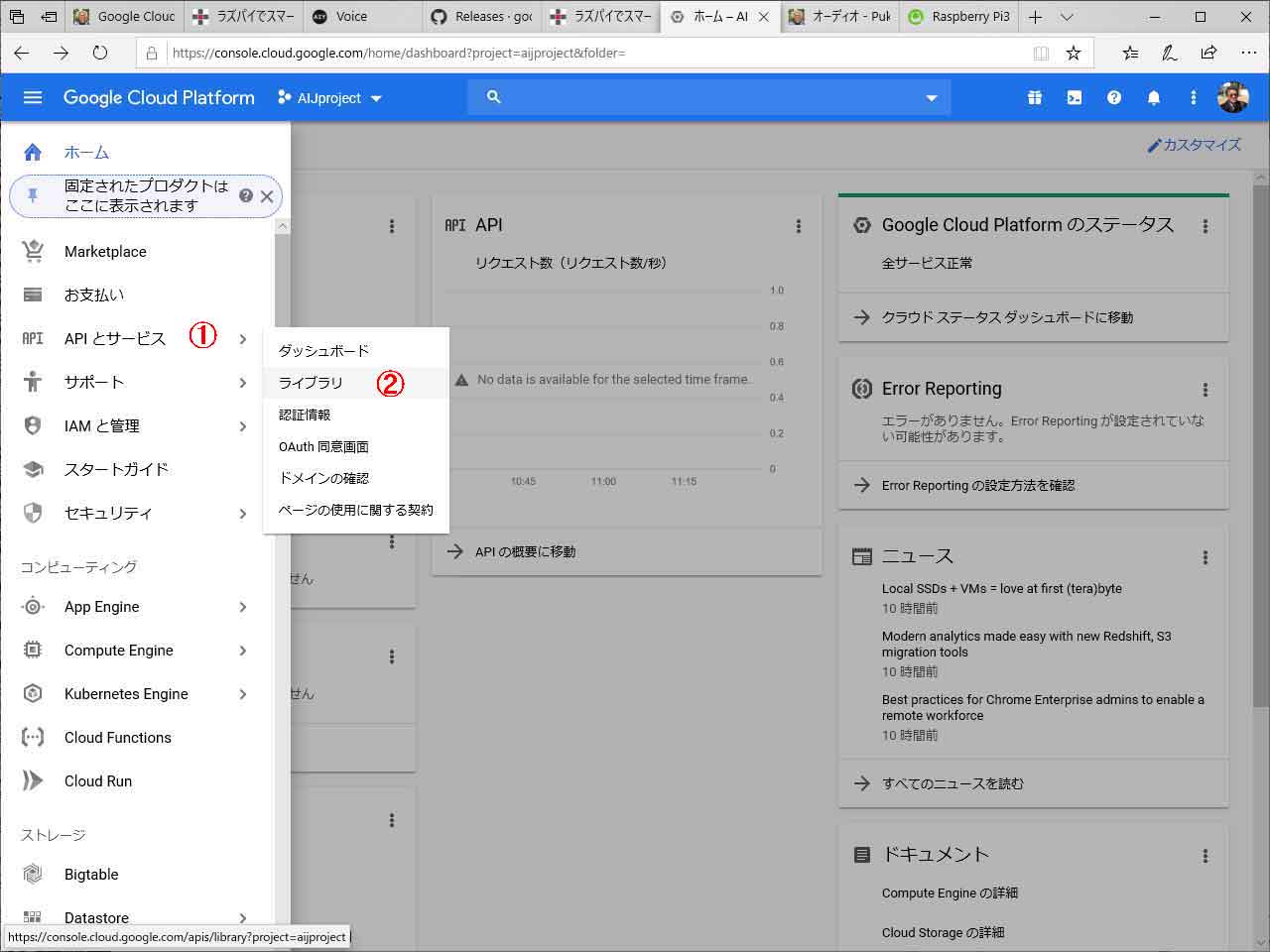The image size is (1270, 952).
Task: Activate the Cloud Shell icon
Action: [x=1075, y=97]
